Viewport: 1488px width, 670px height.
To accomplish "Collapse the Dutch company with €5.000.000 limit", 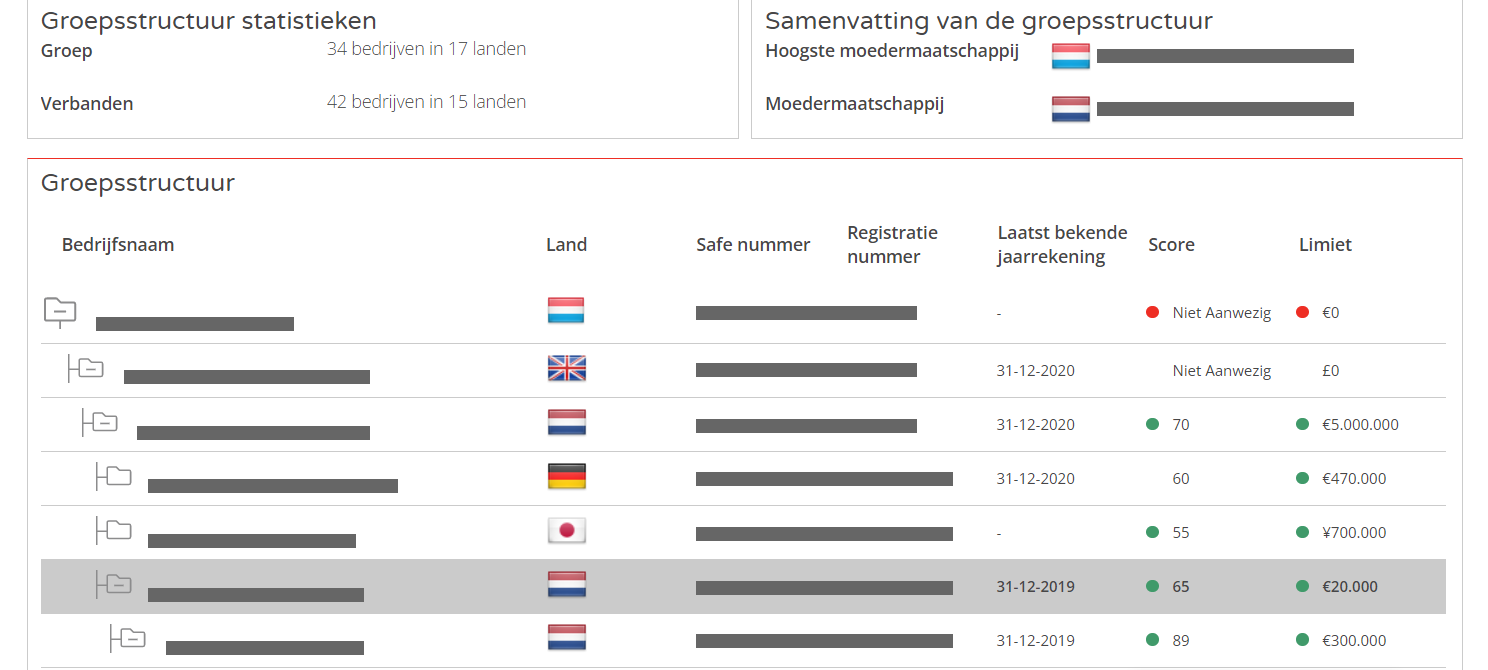I will pos(103,423).
